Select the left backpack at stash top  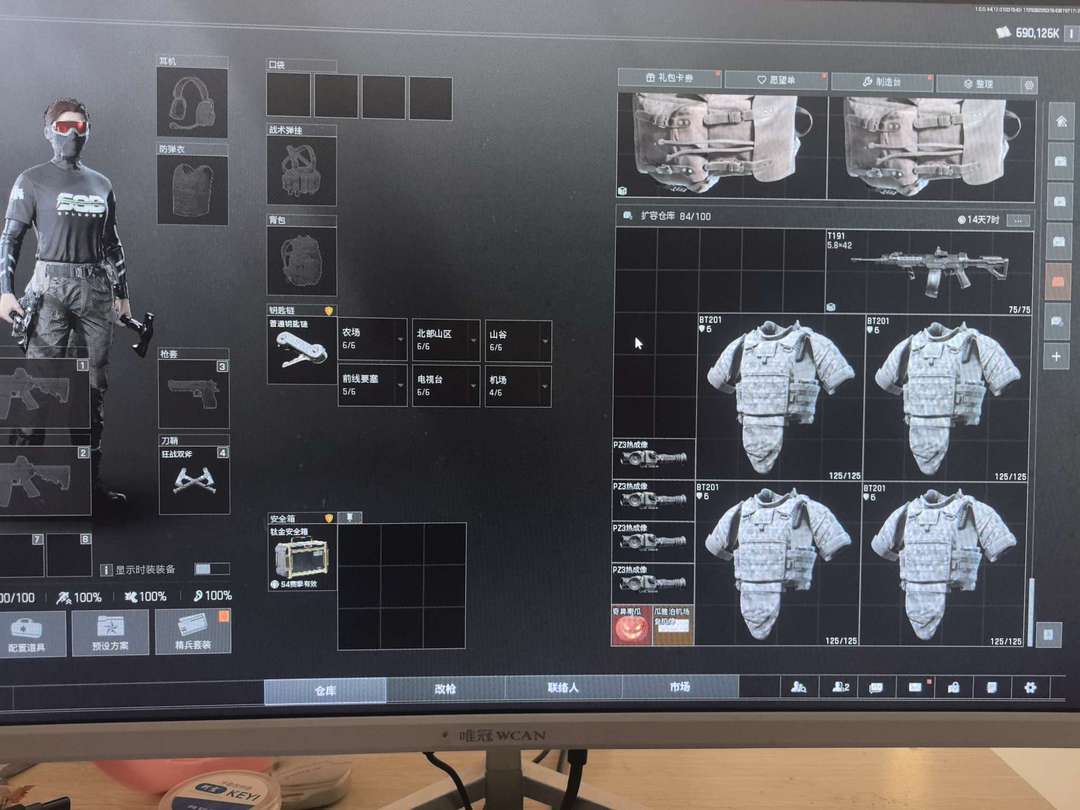point(721,145)
